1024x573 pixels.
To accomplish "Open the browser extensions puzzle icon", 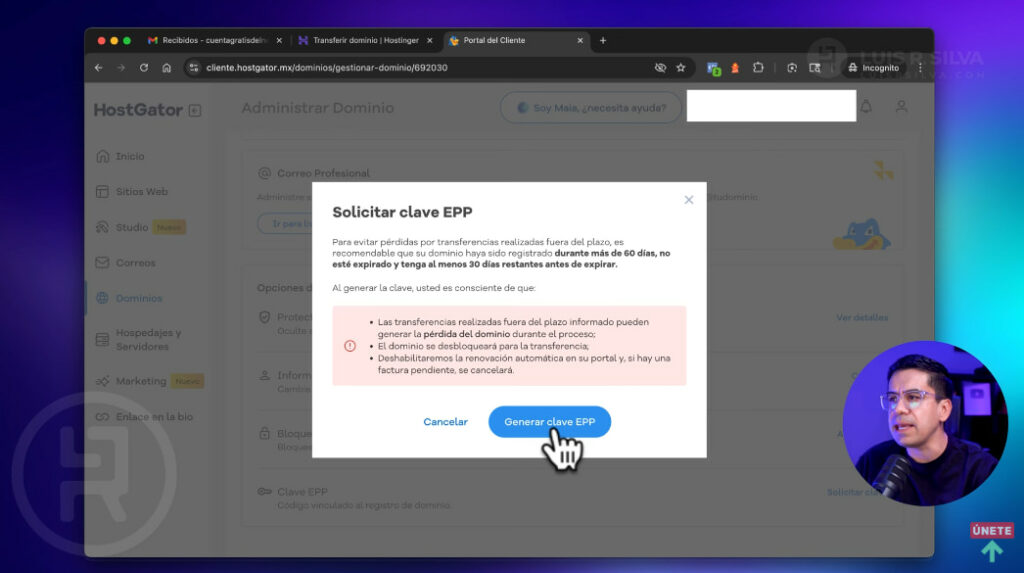I will pyautogui.click(x=758, y=67).
